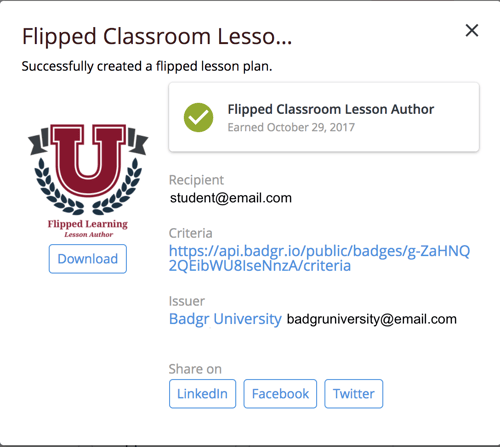The height and width of the screenshot is (447, 500).
Task: Click the green checkmark verification icon
Action: click(x=198, y=117)
